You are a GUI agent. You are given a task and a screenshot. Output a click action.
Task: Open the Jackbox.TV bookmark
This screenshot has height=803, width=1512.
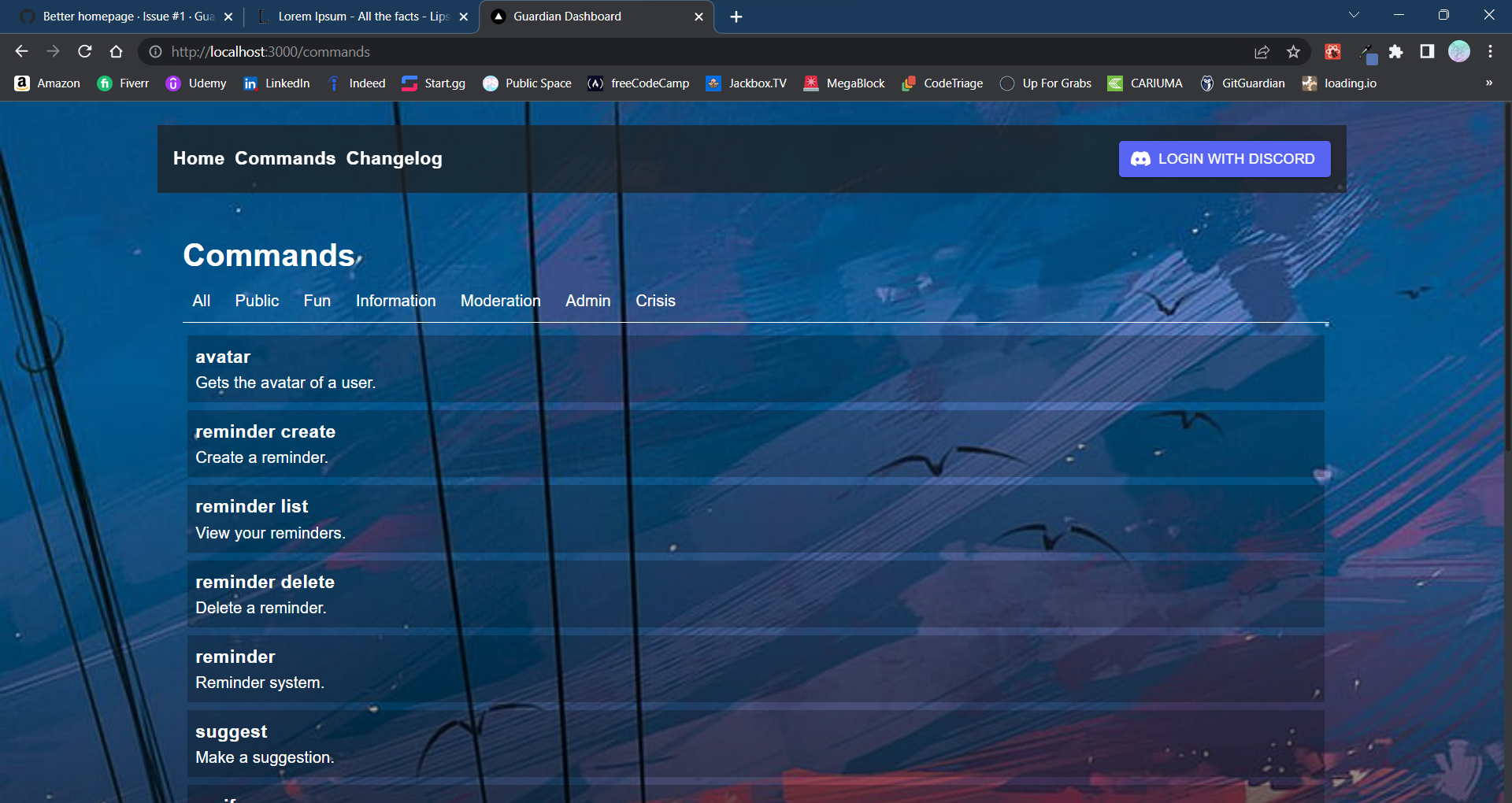click(x=746, y=83)
